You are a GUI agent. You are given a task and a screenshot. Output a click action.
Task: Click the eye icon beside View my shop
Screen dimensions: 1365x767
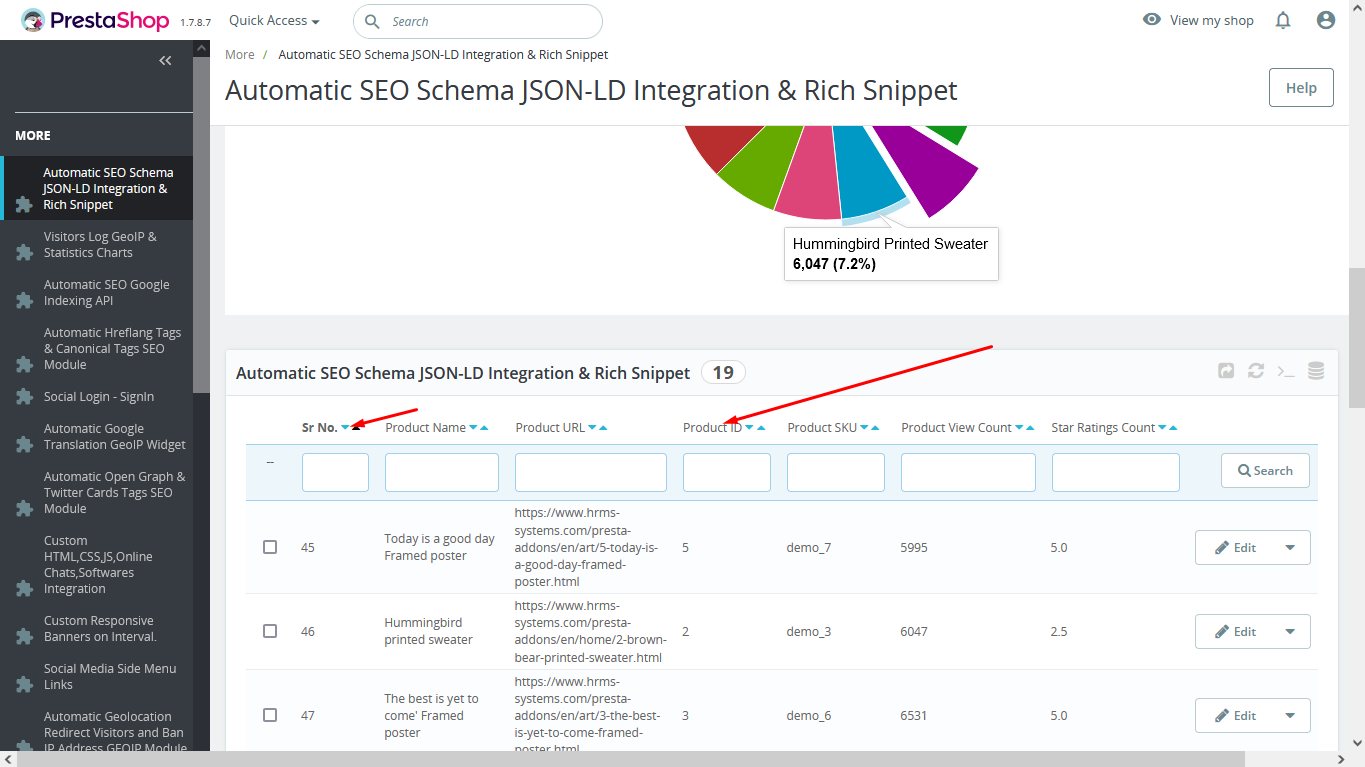pos(1152,20)
